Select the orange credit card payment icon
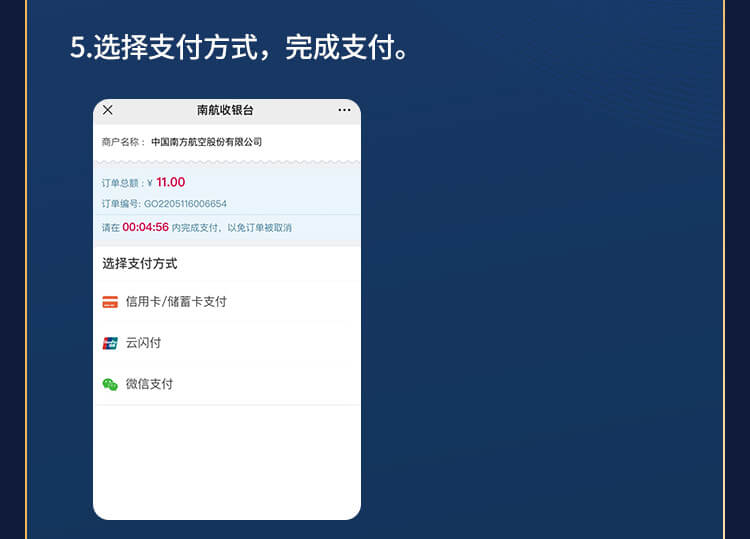 coord(110,302)
